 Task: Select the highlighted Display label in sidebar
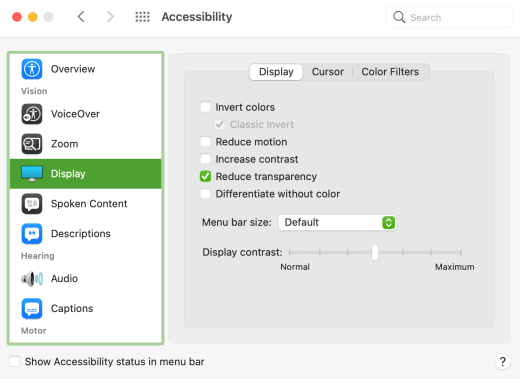[x=68, y=174]
